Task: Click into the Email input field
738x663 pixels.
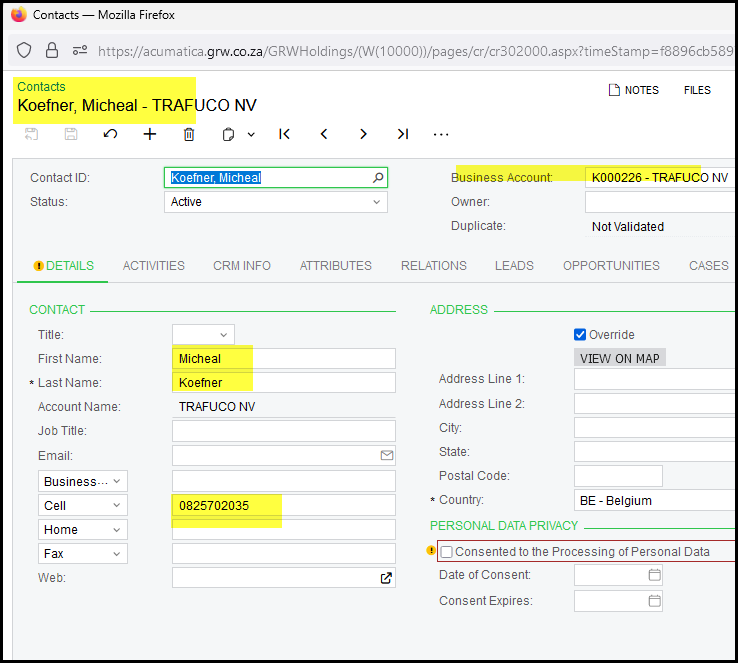Action: pos(275,456)
